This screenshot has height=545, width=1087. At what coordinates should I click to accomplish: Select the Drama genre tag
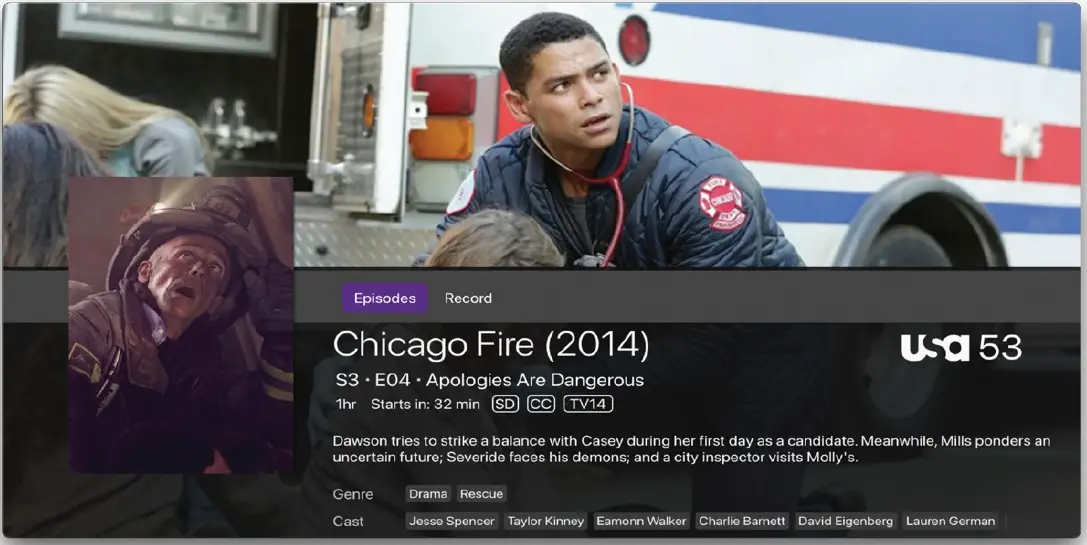click(428, 494)
